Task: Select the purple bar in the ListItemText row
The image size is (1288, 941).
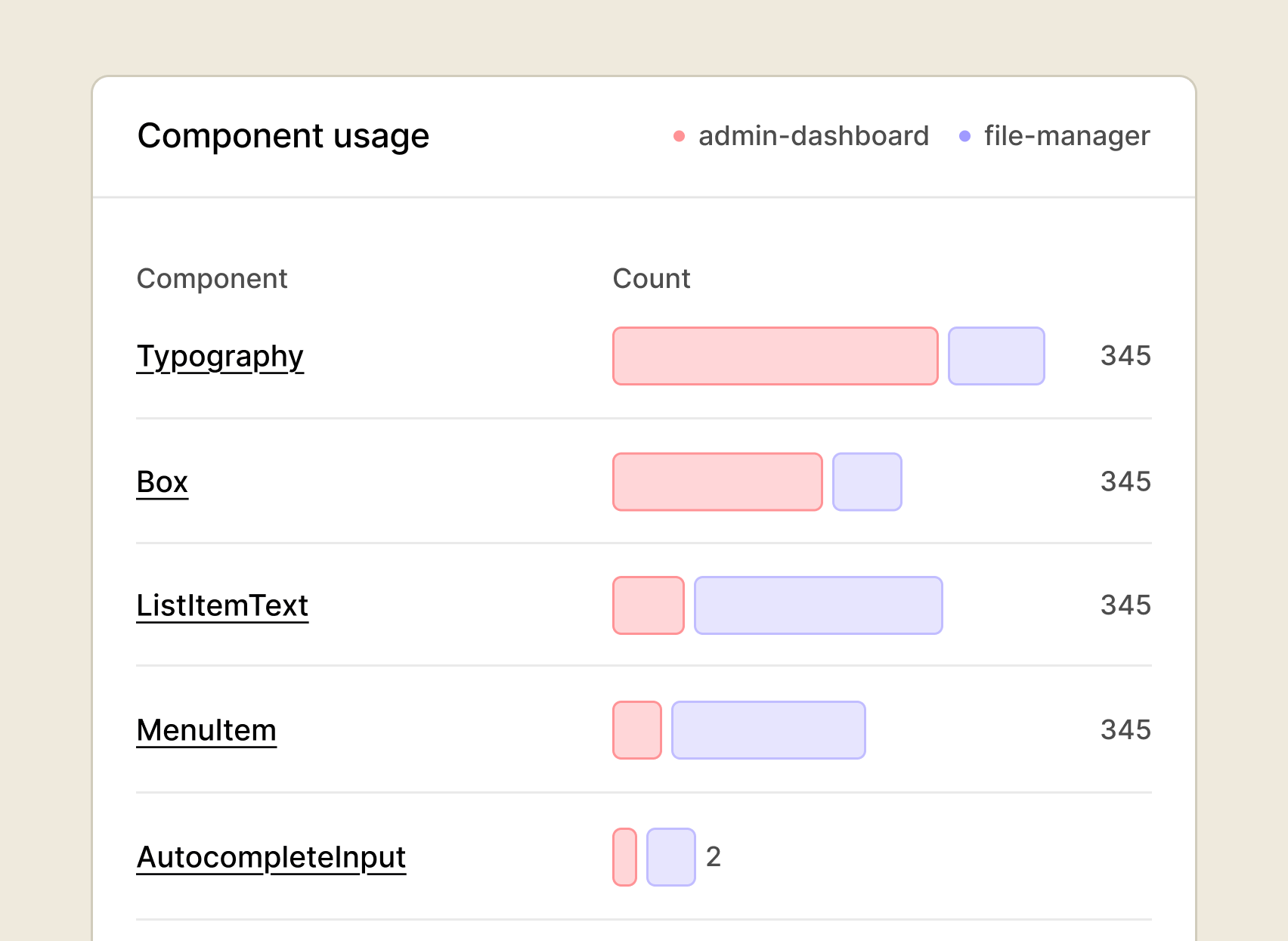Action: point(818,605)
